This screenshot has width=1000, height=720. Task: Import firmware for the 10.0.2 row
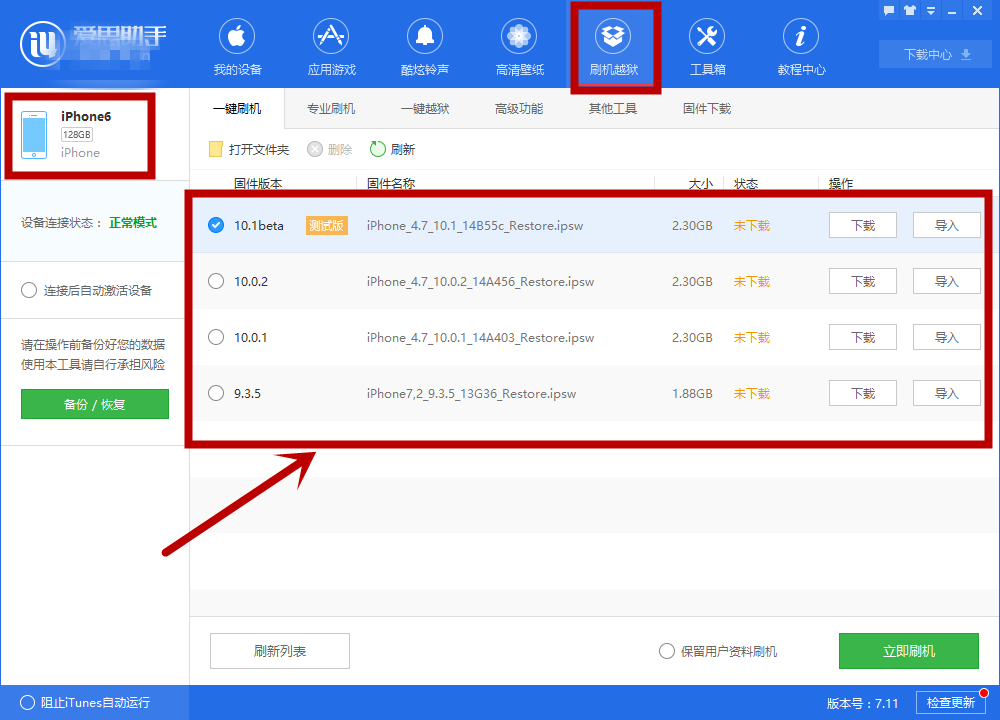(x=946, y=281)
